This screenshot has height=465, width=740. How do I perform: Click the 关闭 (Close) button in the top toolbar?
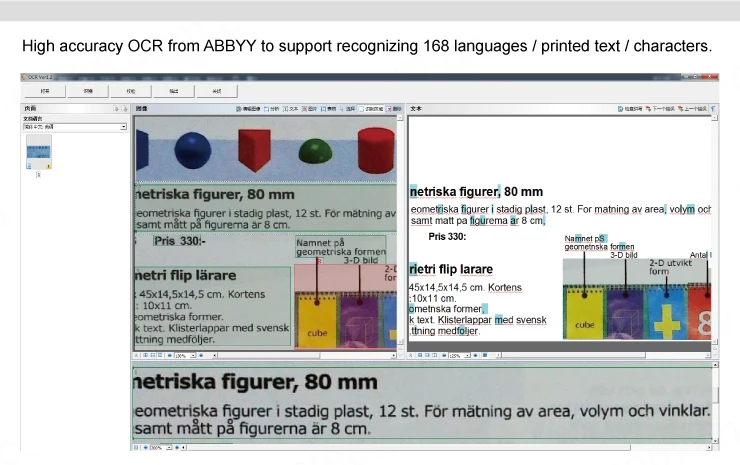point(217,91)
